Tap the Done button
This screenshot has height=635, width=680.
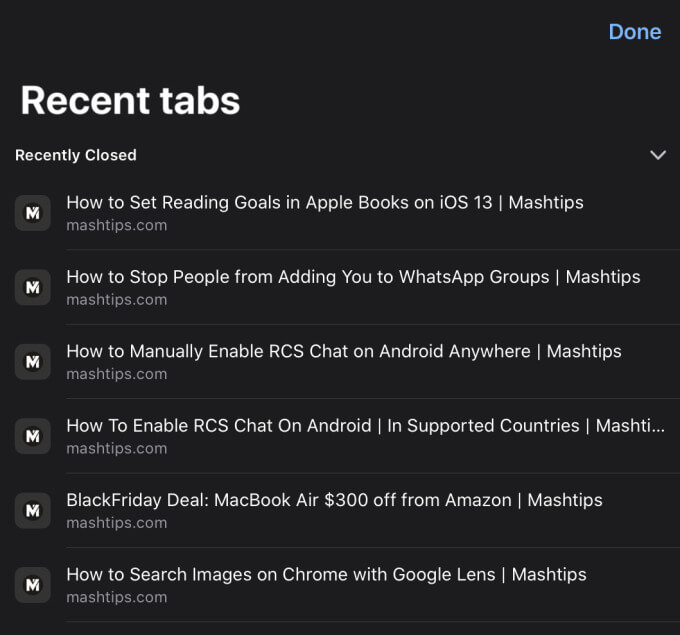click(634, 32)
